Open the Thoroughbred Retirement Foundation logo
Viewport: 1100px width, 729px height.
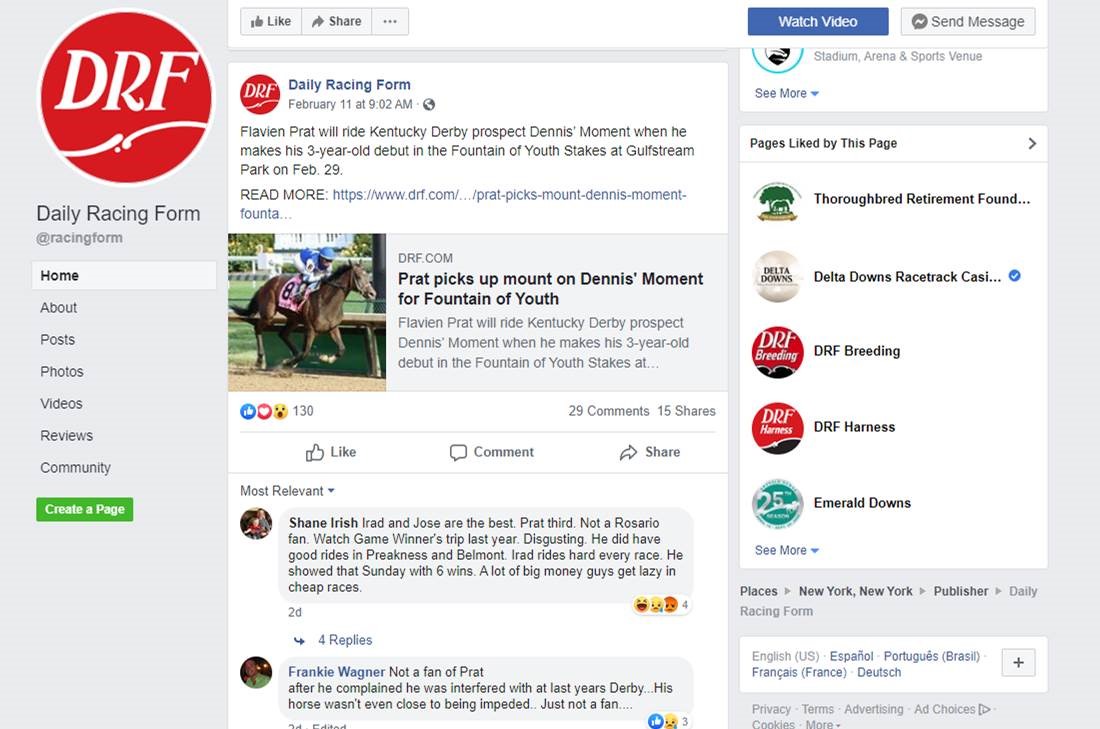pos(777,201)
